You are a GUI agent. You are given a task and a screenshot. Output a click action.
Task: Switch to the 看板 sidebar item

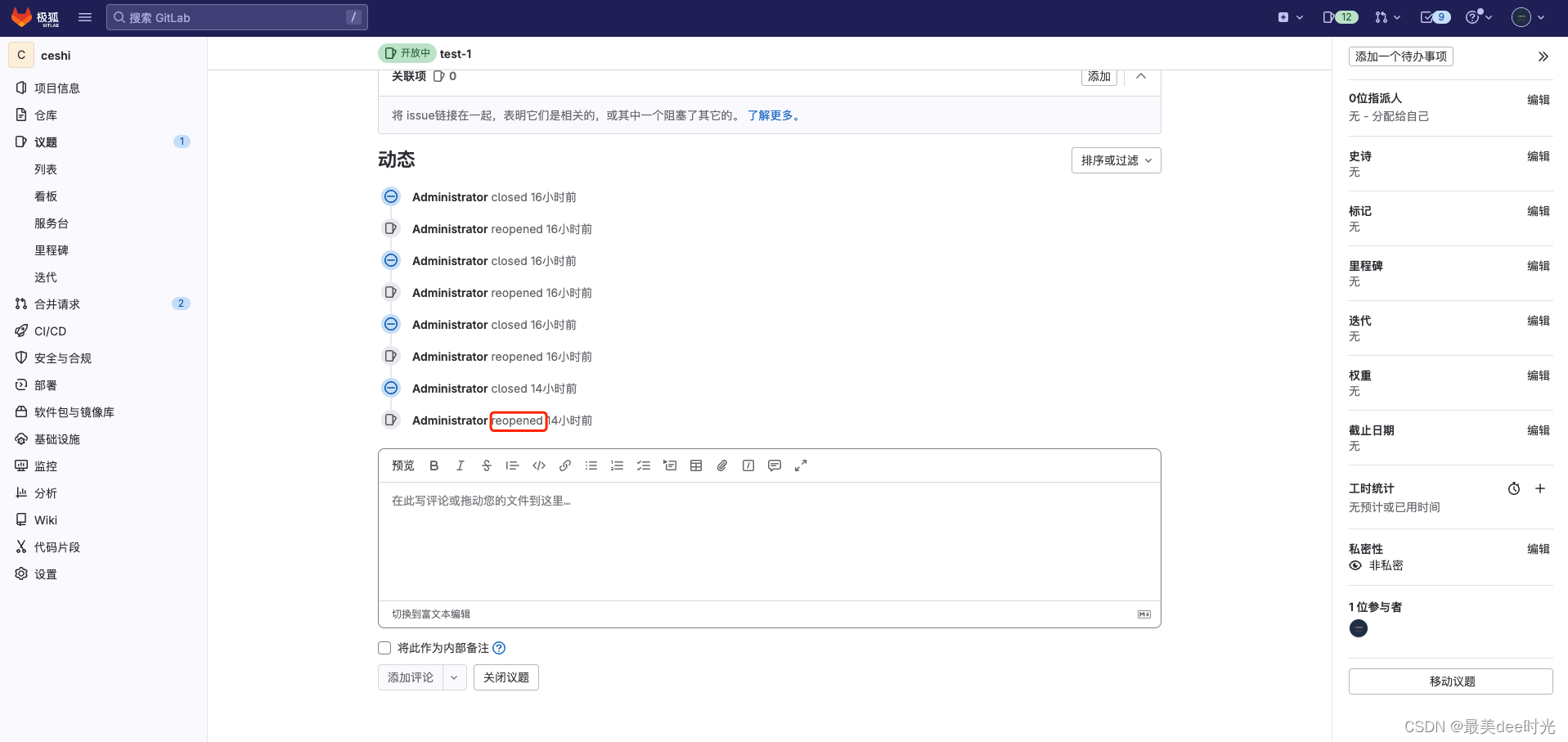tap(46, 196)
